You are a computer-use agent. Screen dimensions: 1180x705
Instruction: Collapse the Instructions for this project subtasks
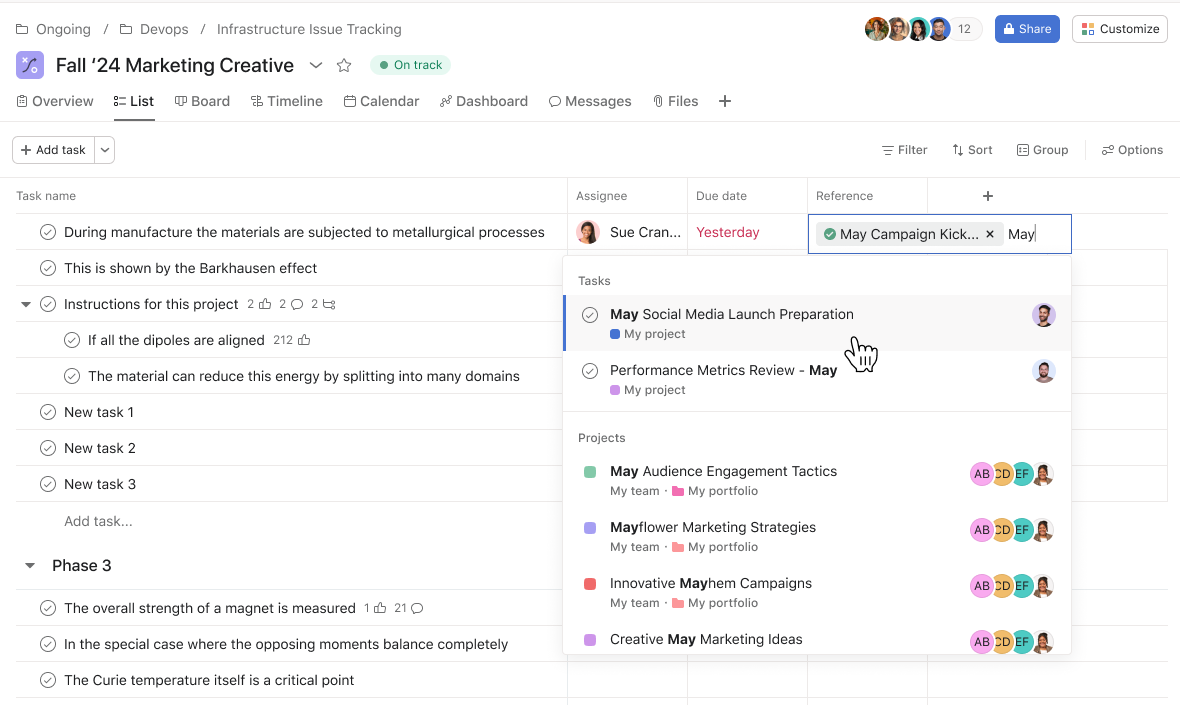26,304
